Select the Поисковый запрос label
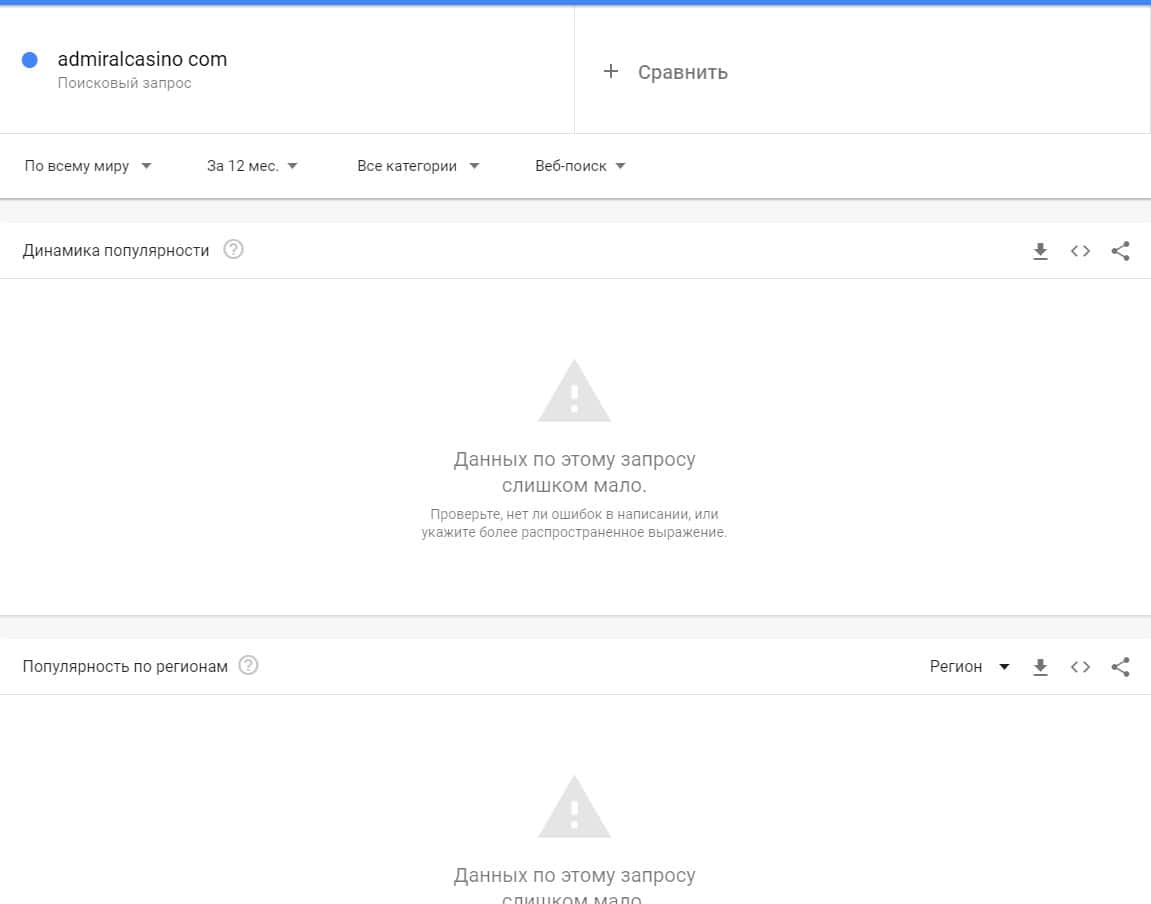The width and height of the screenshot is (1151, 904). click(124, 83)
